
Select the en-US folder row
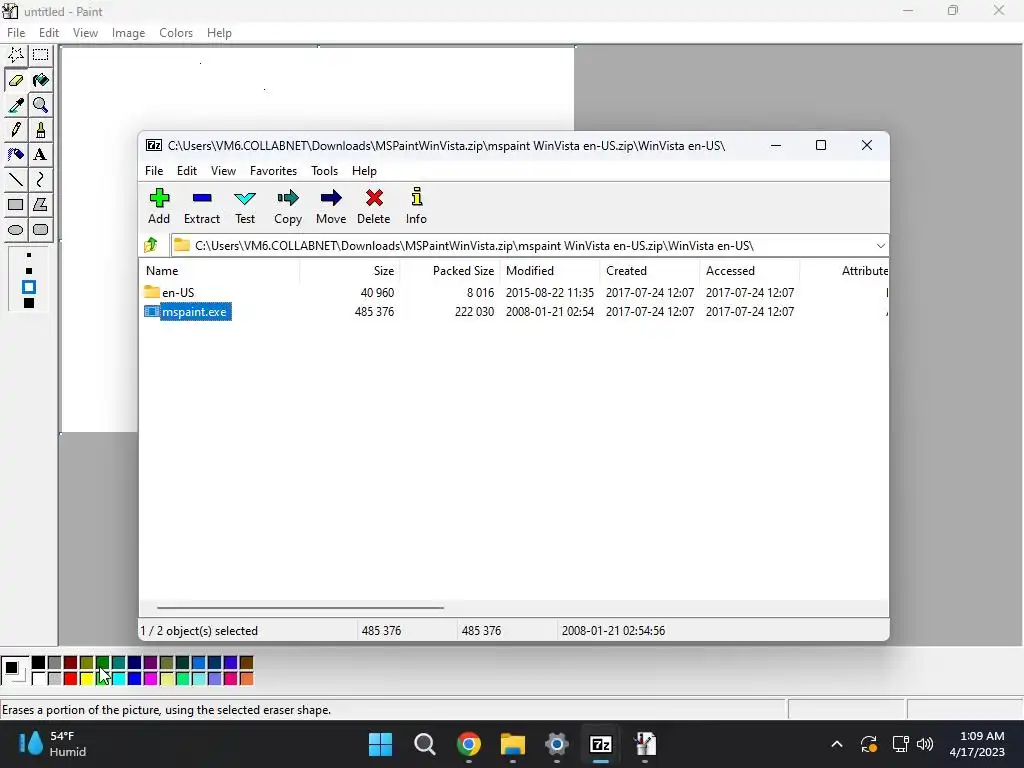coord(513,293)
